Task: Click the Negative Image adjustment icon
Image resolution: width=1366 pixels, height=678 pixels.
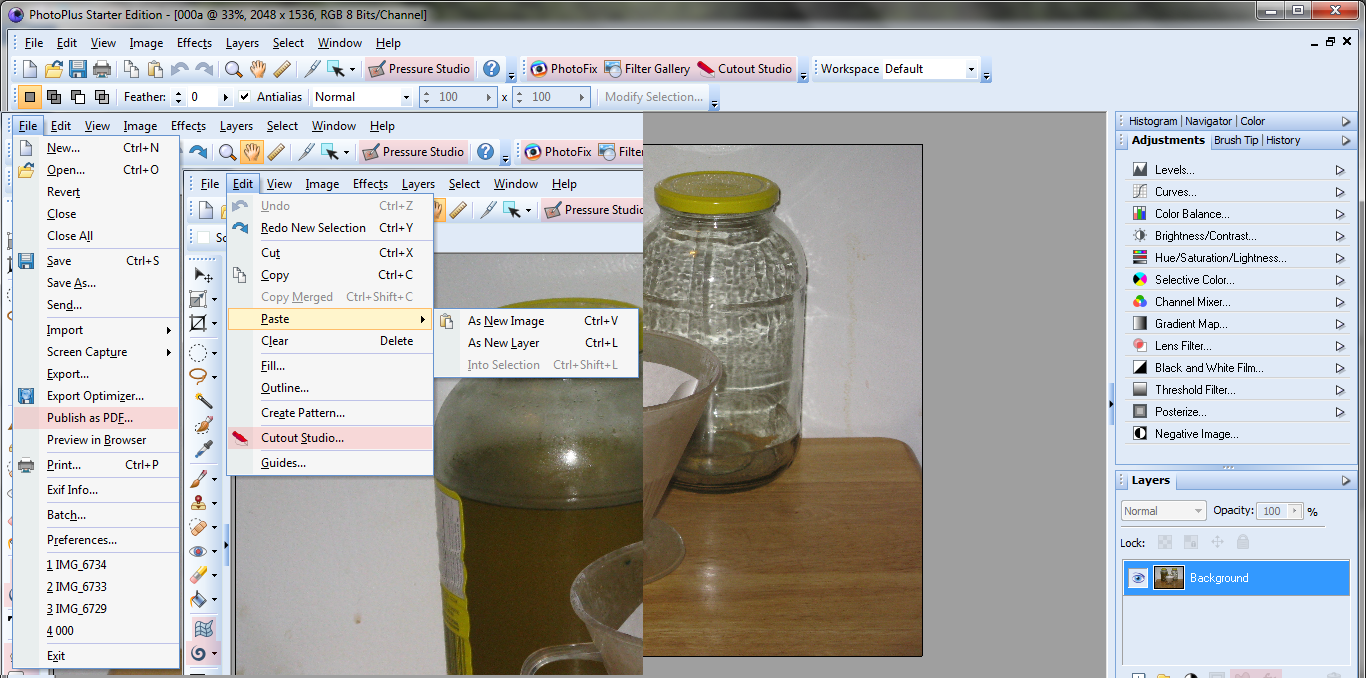Action: click(x=1140, y=434)
